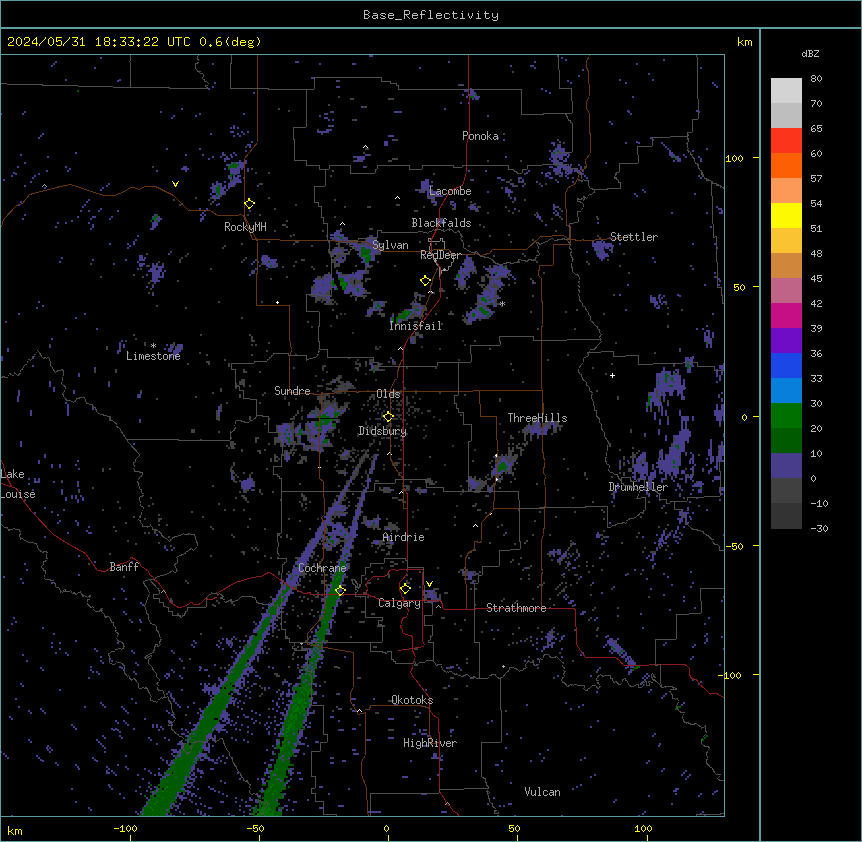Viewport: 862px width, 842px height.
Task: Select the yellow diamond marker below Cochrane
Action: coord(340,590)
